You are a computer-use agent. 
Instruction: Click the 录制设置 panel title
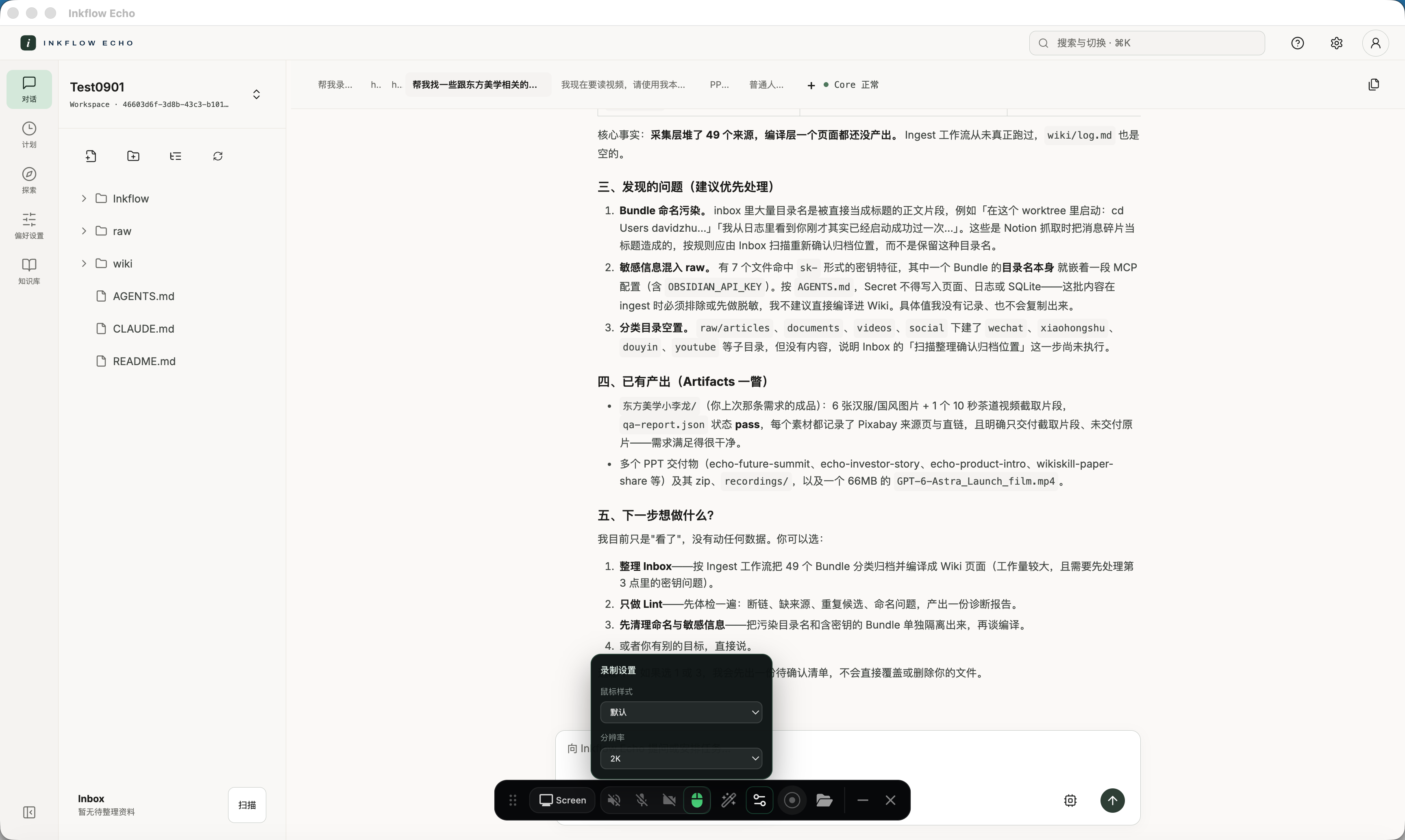[618, 670]
